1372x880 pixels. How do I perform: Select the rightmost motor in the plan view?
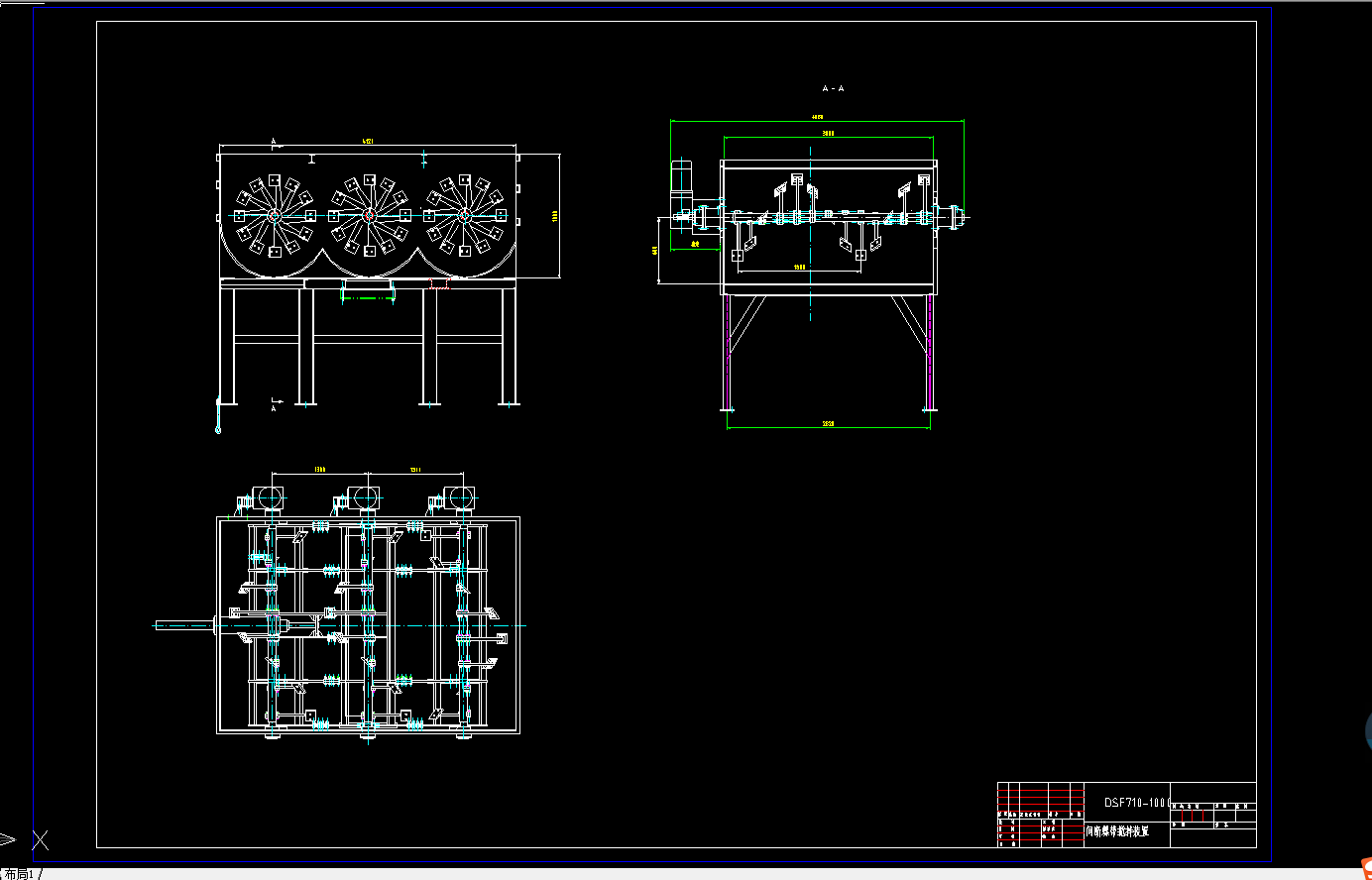[456, 498]
